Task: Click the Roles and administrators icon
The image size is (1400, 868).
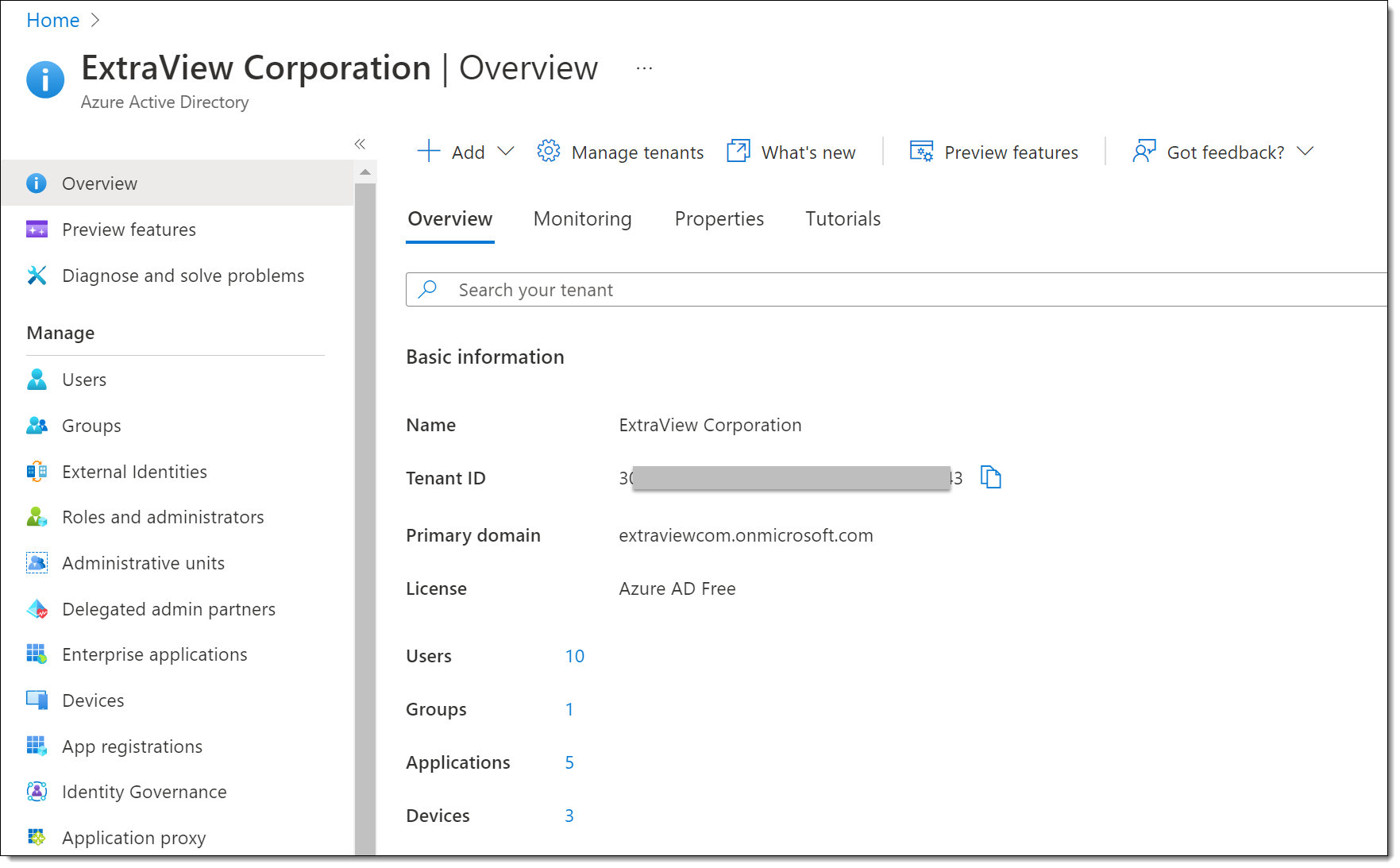Action: 37,517
